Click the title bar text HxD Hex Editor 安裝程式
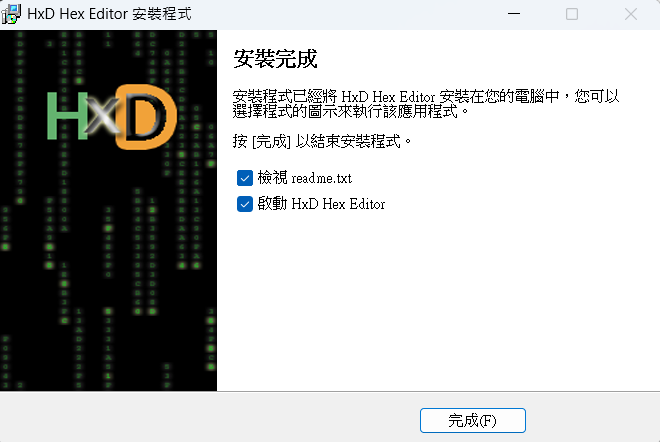This screenshot has height=442, width=660. pos(109,14)
